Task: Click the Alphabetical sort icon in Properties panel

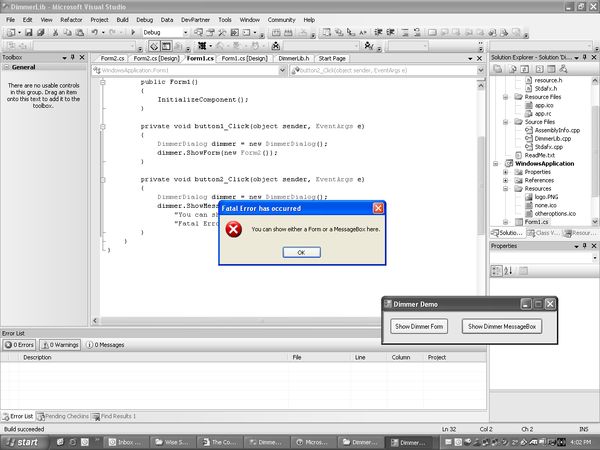Action: [508, 271]
